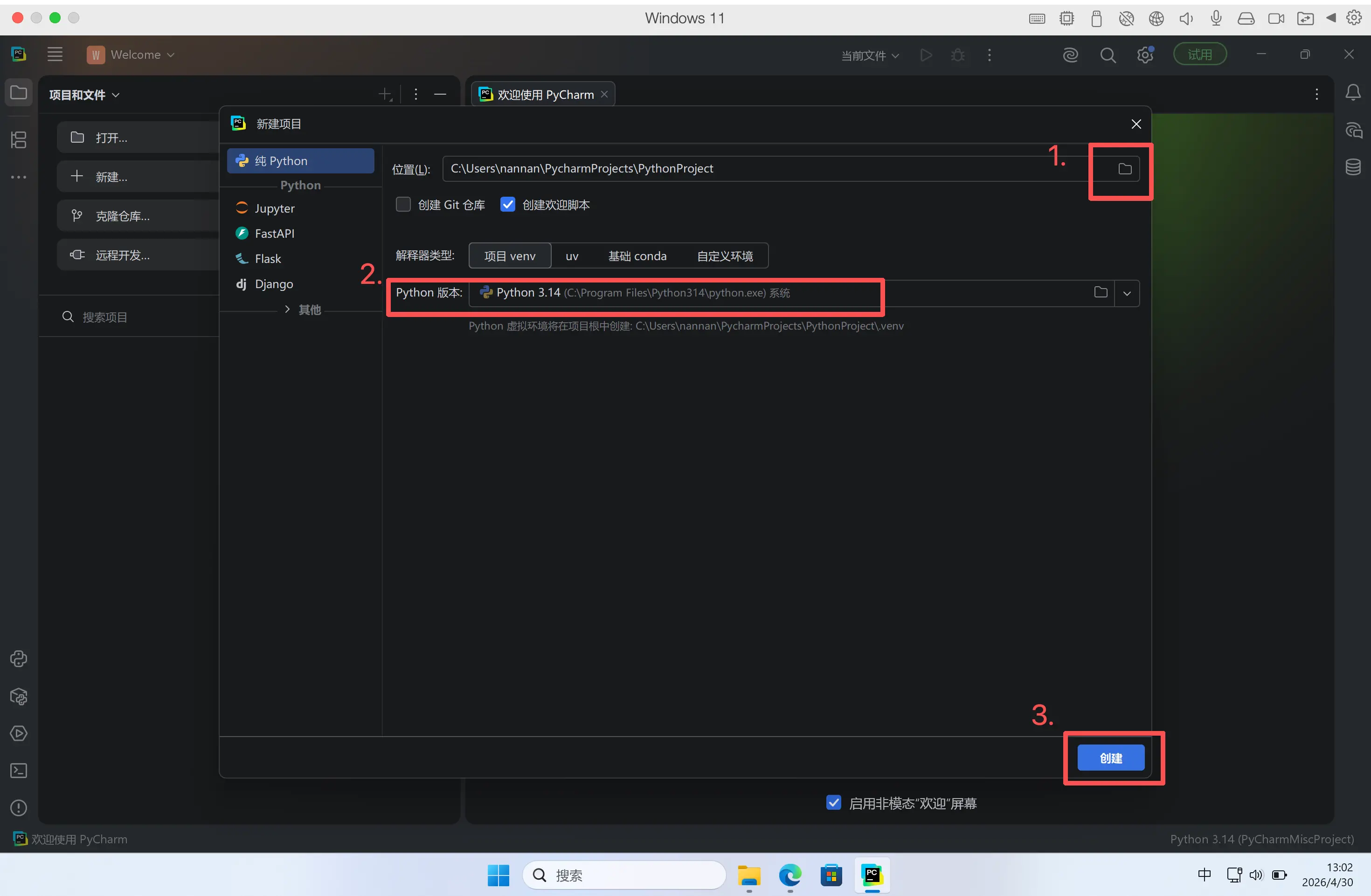This screenshot has width=1371, height=896.
Task: Click the Run triangle icon
Action: point(926,55)
